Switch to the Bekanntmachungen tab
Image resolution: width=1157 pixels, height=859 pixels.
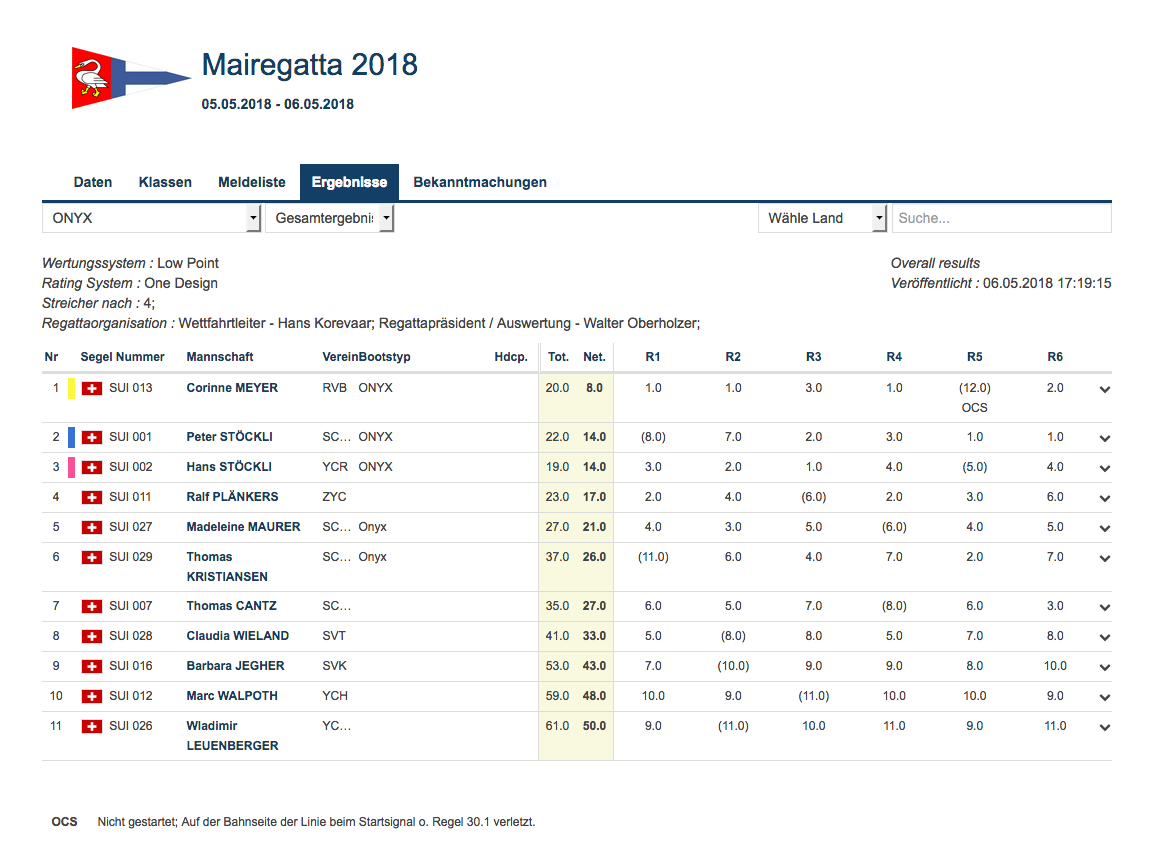point(480,182)
